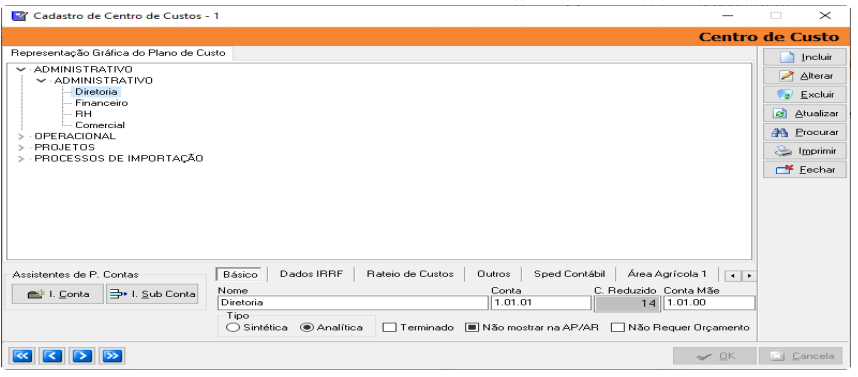858x377 pixels.
Task: Click the disabled OK button
Action: [x=715, y=356]
